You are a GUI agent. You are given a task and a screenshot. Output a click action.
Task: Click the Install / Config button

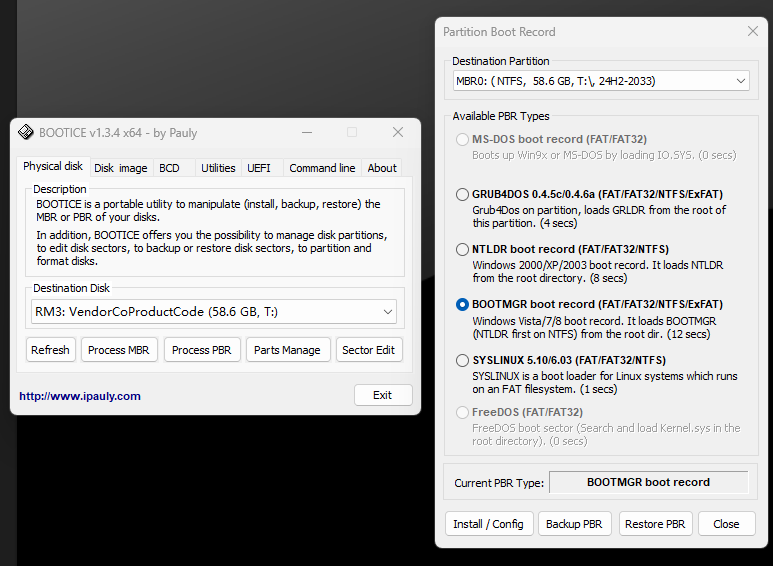tap(489, 524)
